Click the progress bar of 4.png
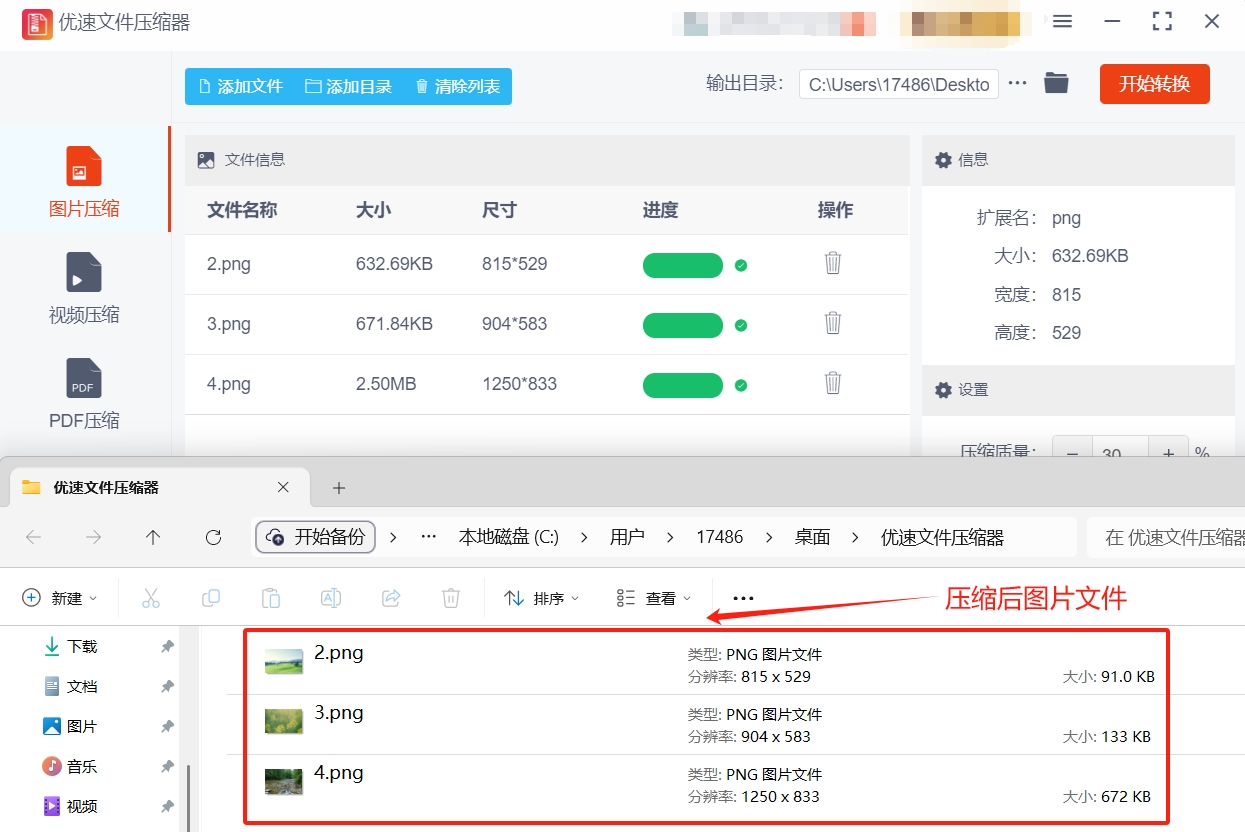Viewport: 1245px width, 832px height. (683, 385)
